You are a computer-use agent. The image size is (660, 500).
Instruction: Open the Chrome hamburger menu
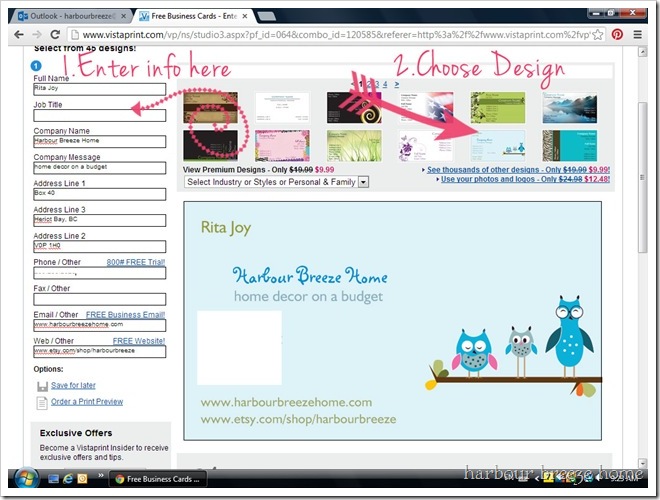[x=638, y=35]
